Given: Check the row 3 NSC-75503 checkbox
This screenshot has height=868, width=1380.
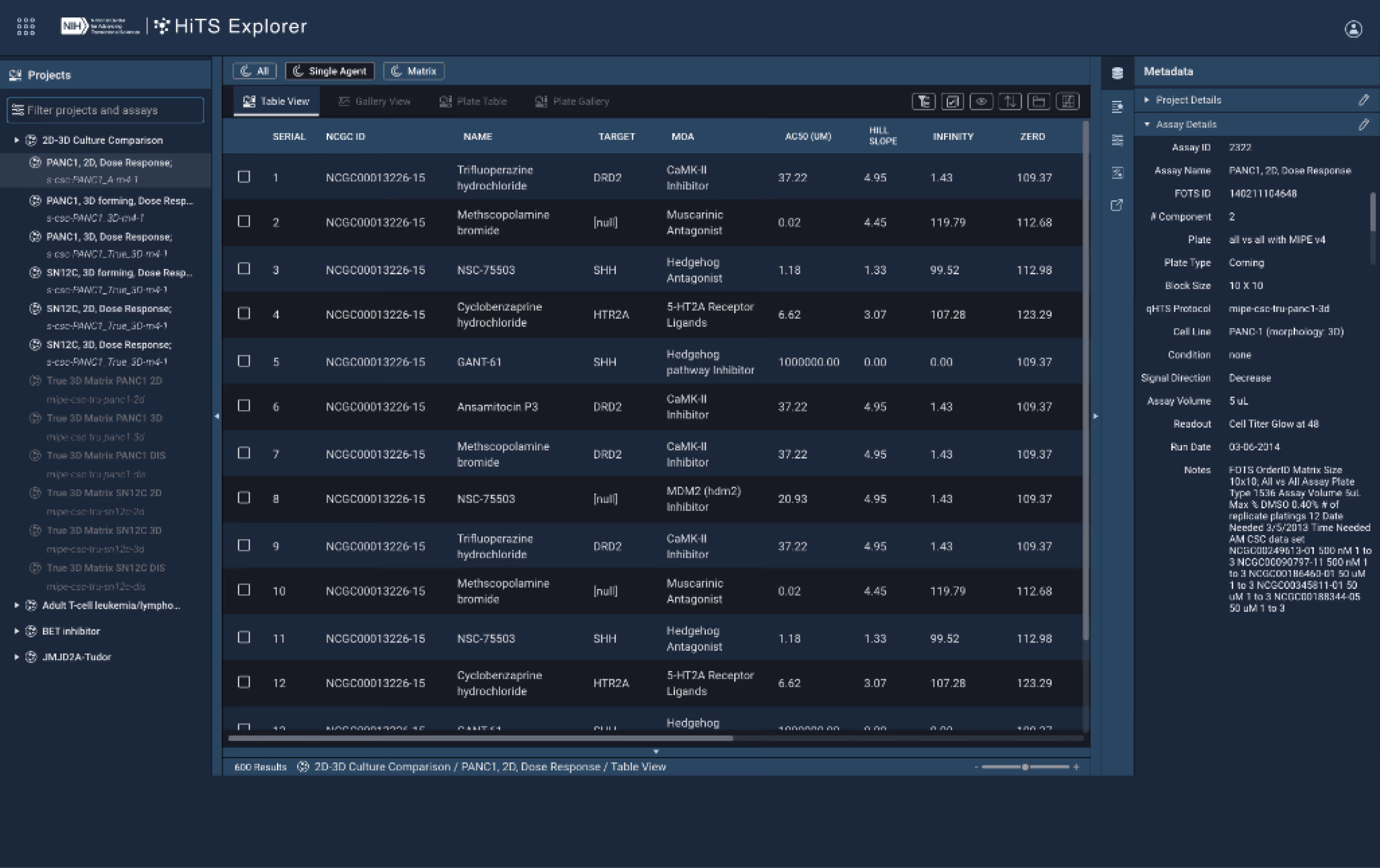Looking at the screenshot, I should point(244,269).
